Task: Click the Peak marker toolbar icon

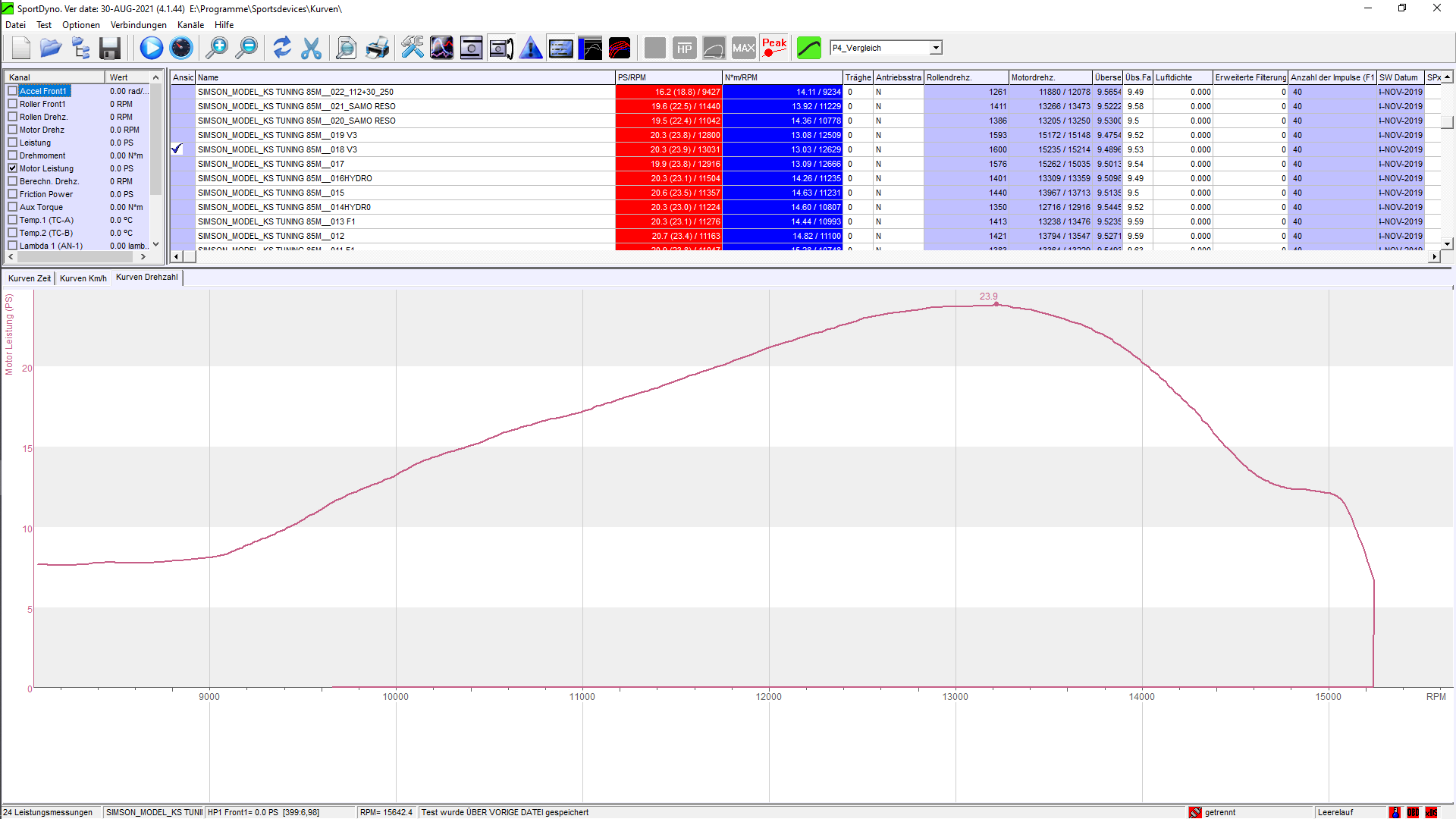Action: (774, 49)
